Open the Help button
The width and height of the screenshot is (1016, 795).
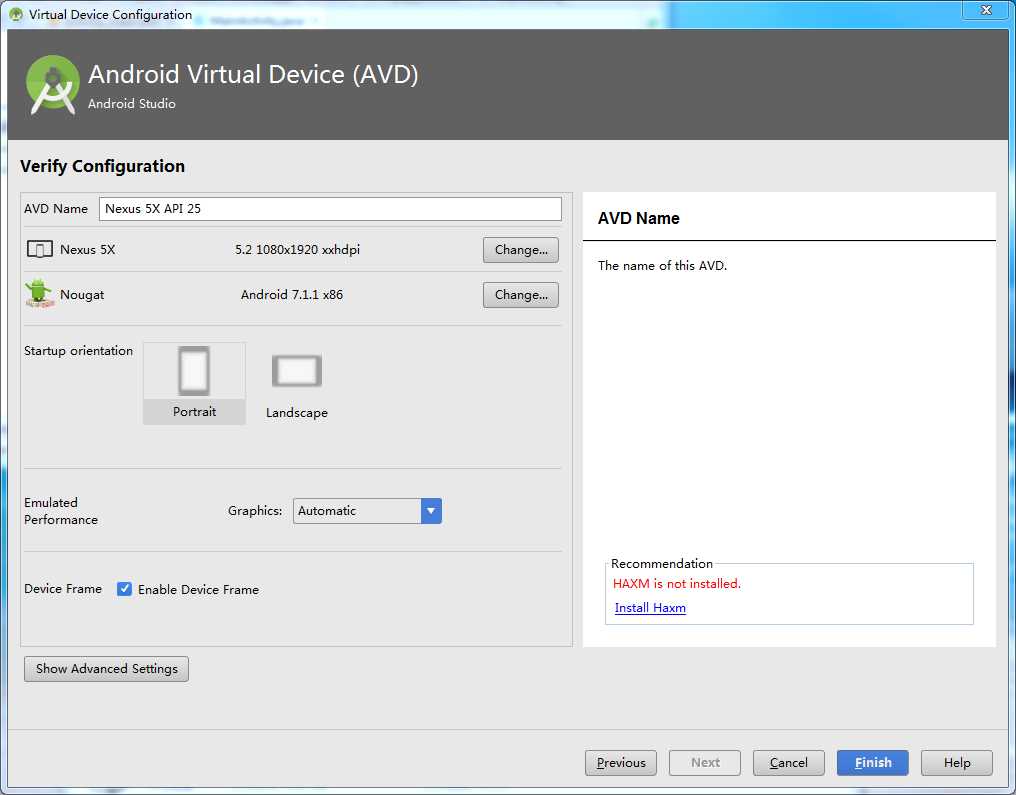coord(956,763)
